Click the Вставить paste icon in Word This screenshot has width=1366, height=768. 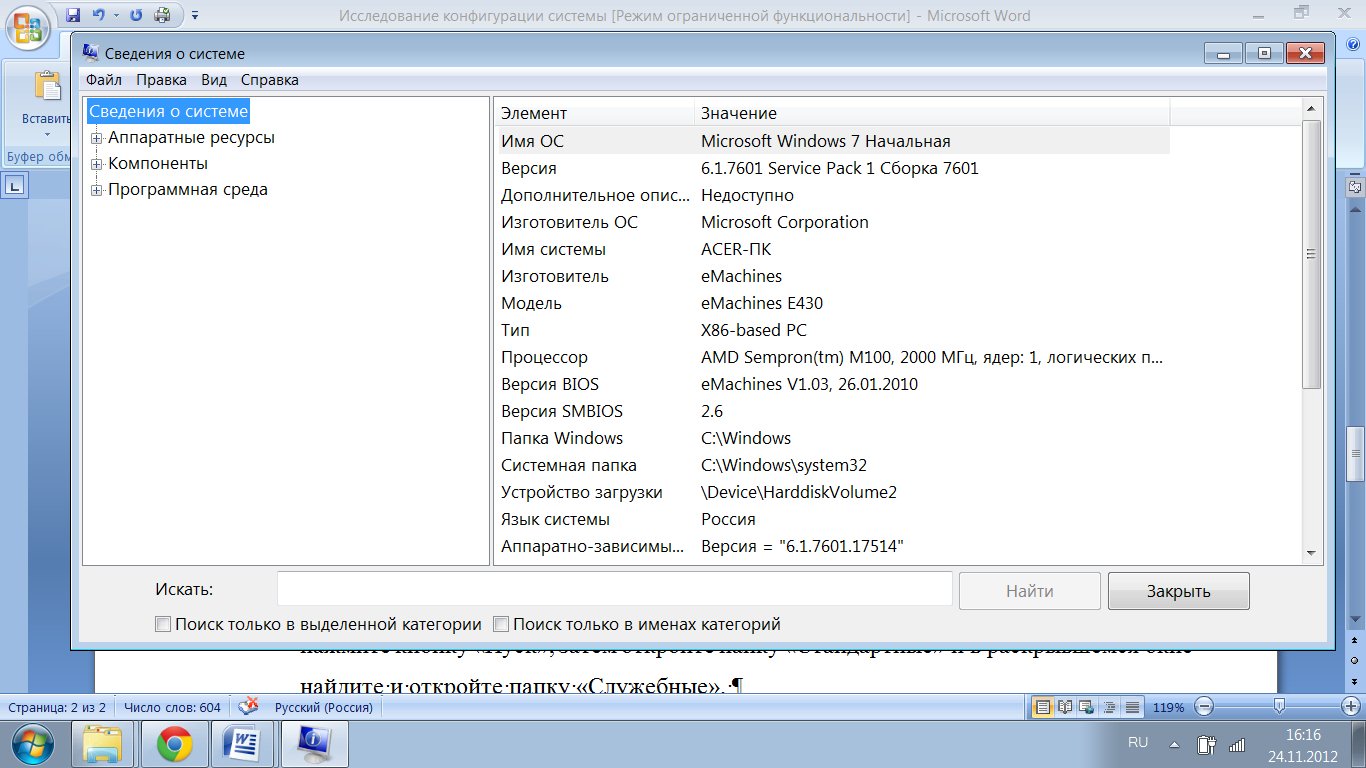pyautogui.click(x=46, y=86)
